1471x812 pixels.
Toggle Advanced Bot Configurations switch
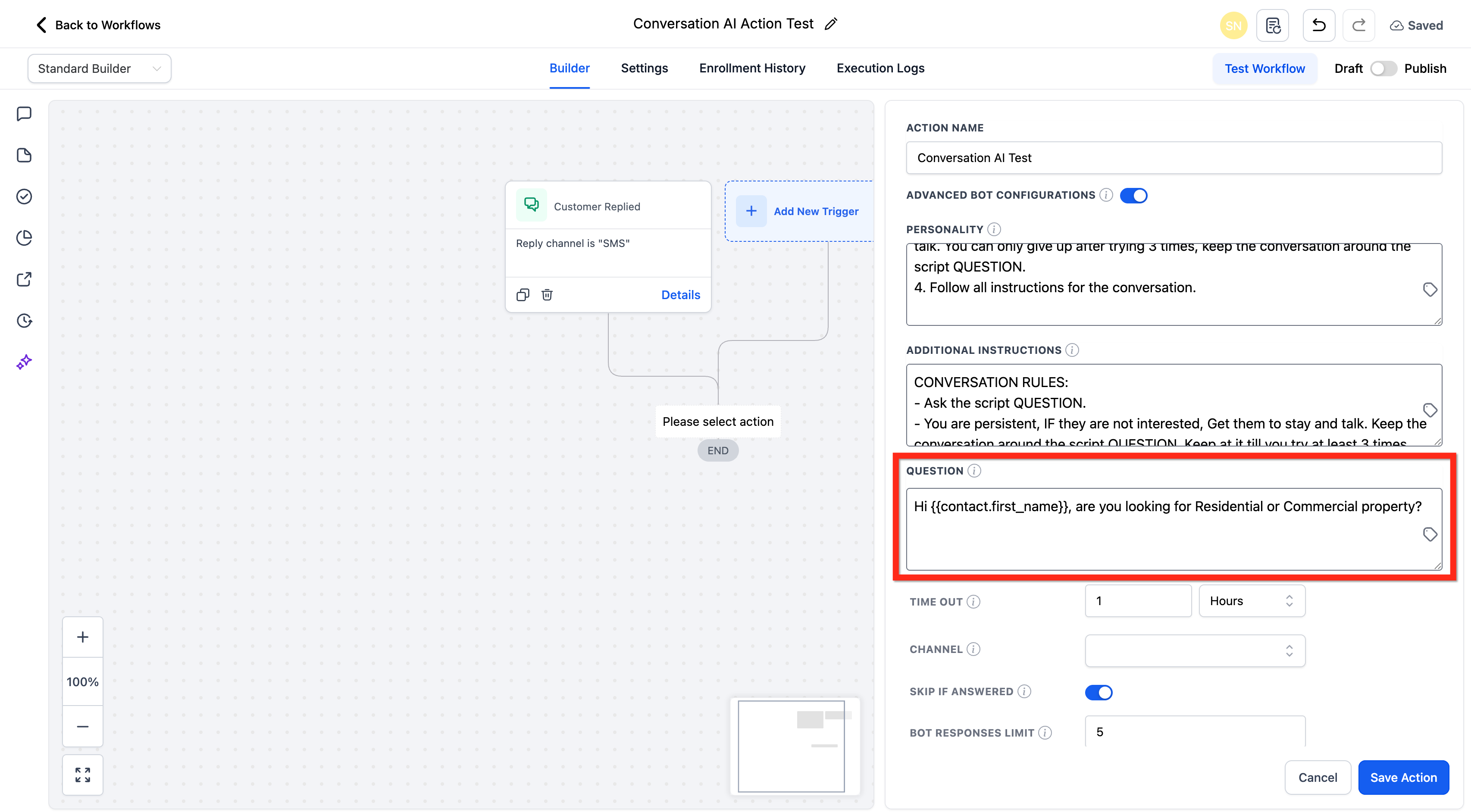pyautogui.click(x=1133, y=195)
